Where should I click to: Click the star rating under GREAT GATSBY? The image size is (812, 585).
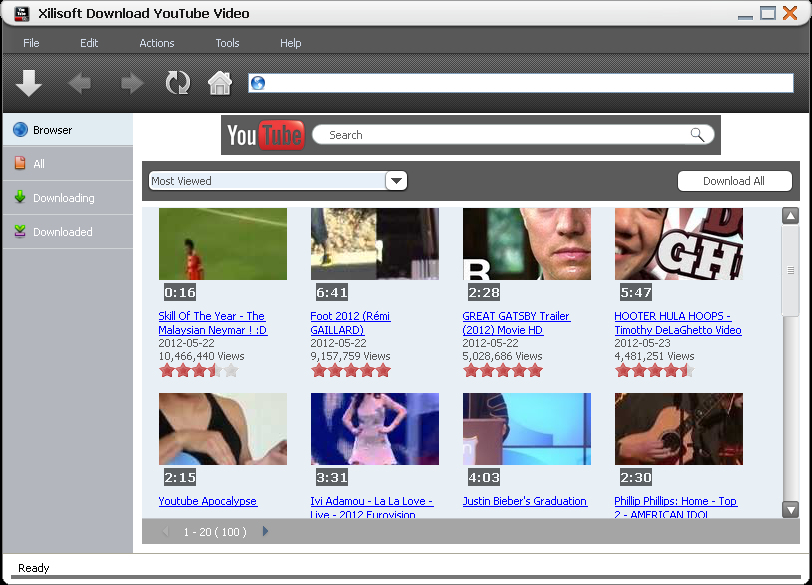click(502, 370)
